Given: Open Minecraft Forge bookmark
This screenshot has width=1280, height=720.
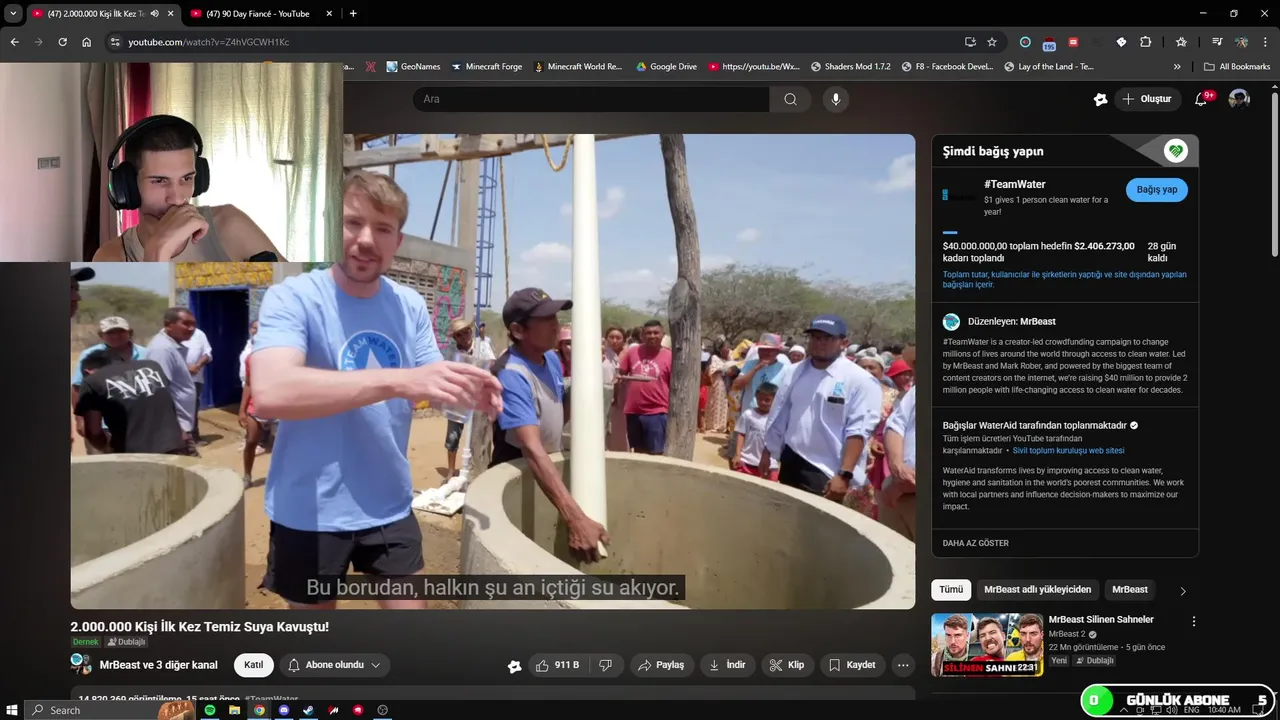Looking at the screenshot, I should (486, 67).
